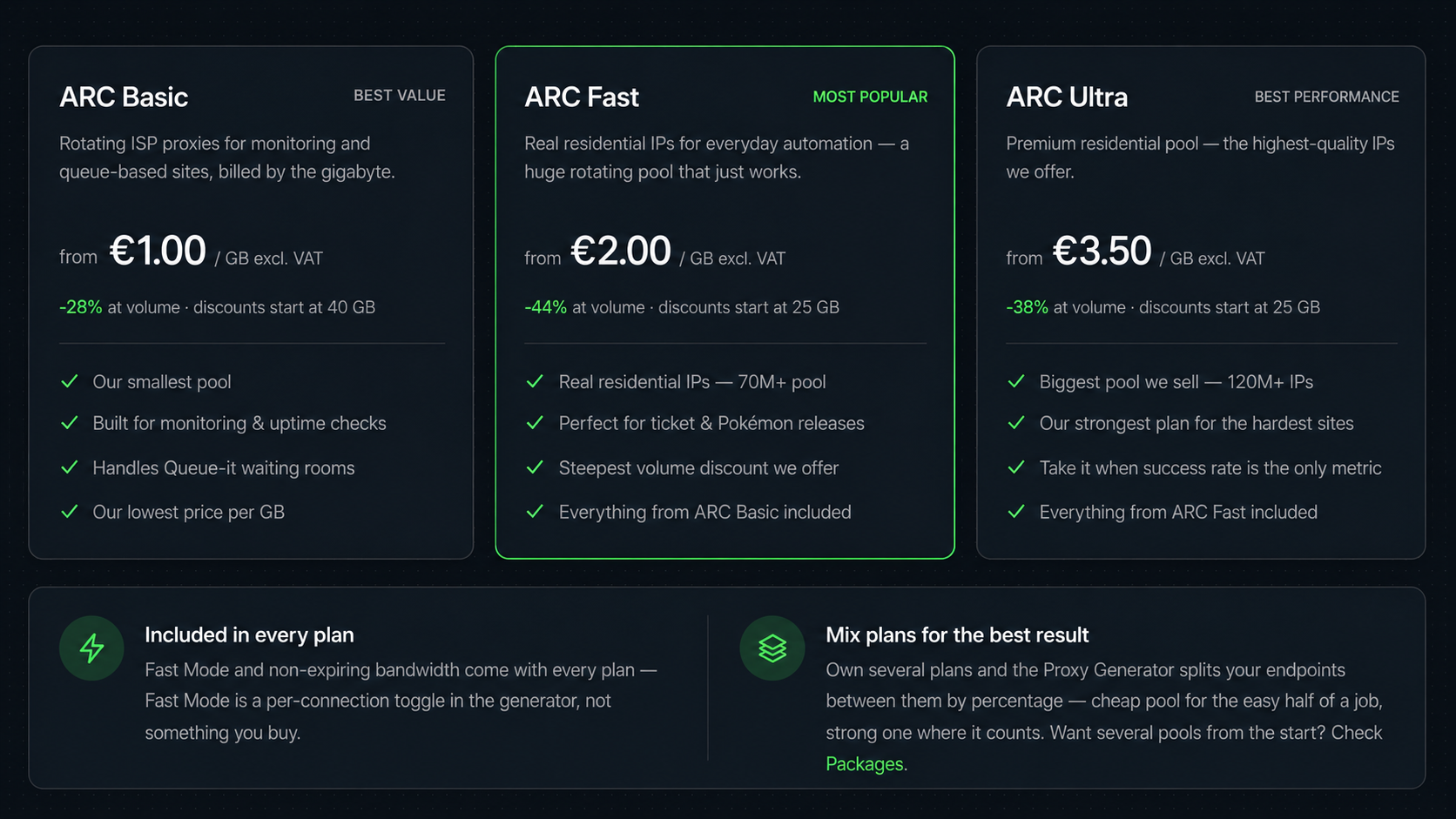Select the ARC Basic plan title
Screen dimensions: 1456x819
[x=124, y=97]
